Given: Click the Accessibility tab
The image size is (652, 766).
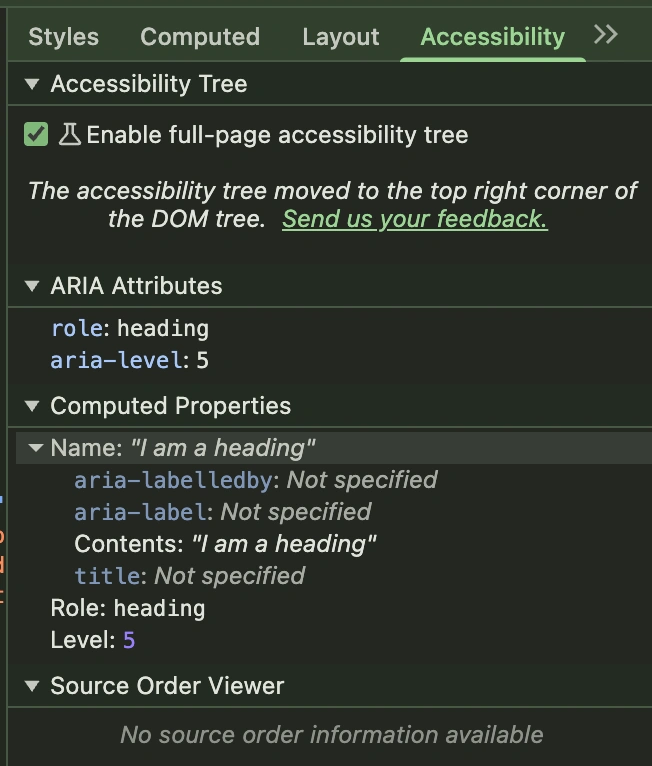Looking at the screenshot, I should [492, 37].
